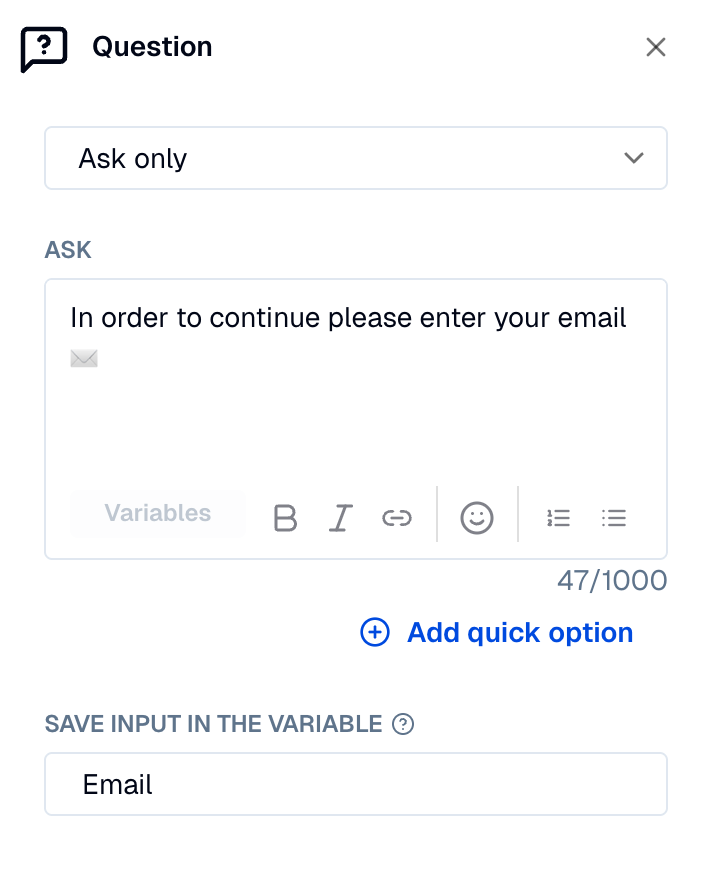The height and width of the screenshot is (896, 704).
Task: Click the 47/1000 character counter
Action: [612, 581]
